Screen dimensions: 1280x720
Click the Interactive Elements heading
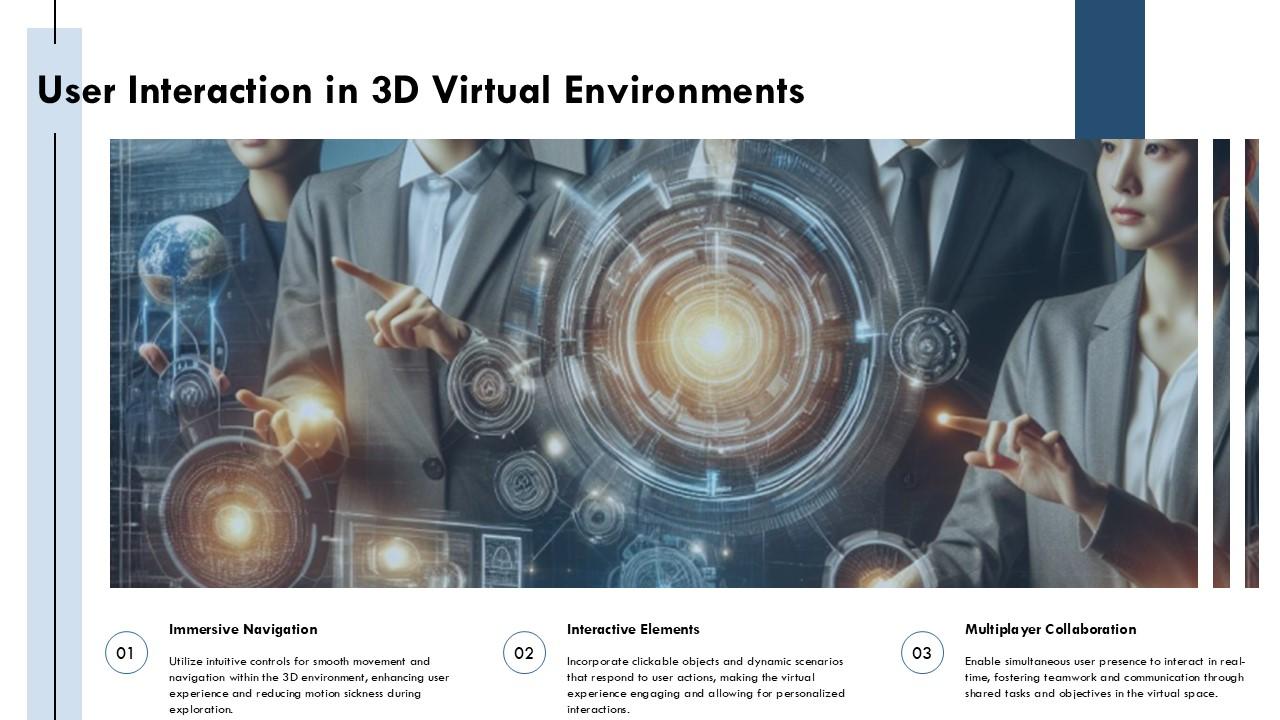point(633,629)
